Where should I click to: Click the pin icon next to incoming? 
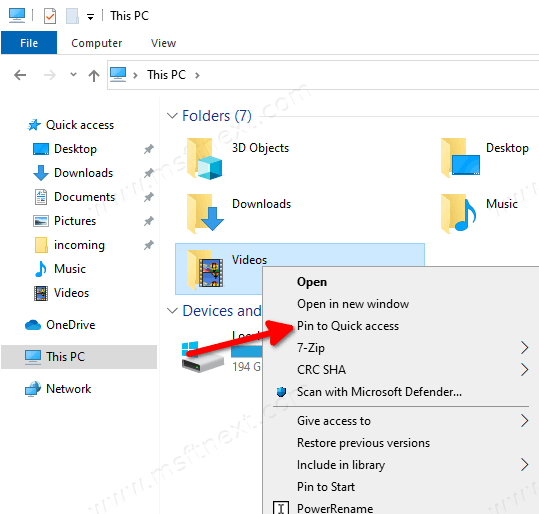[x=148, y=245]
